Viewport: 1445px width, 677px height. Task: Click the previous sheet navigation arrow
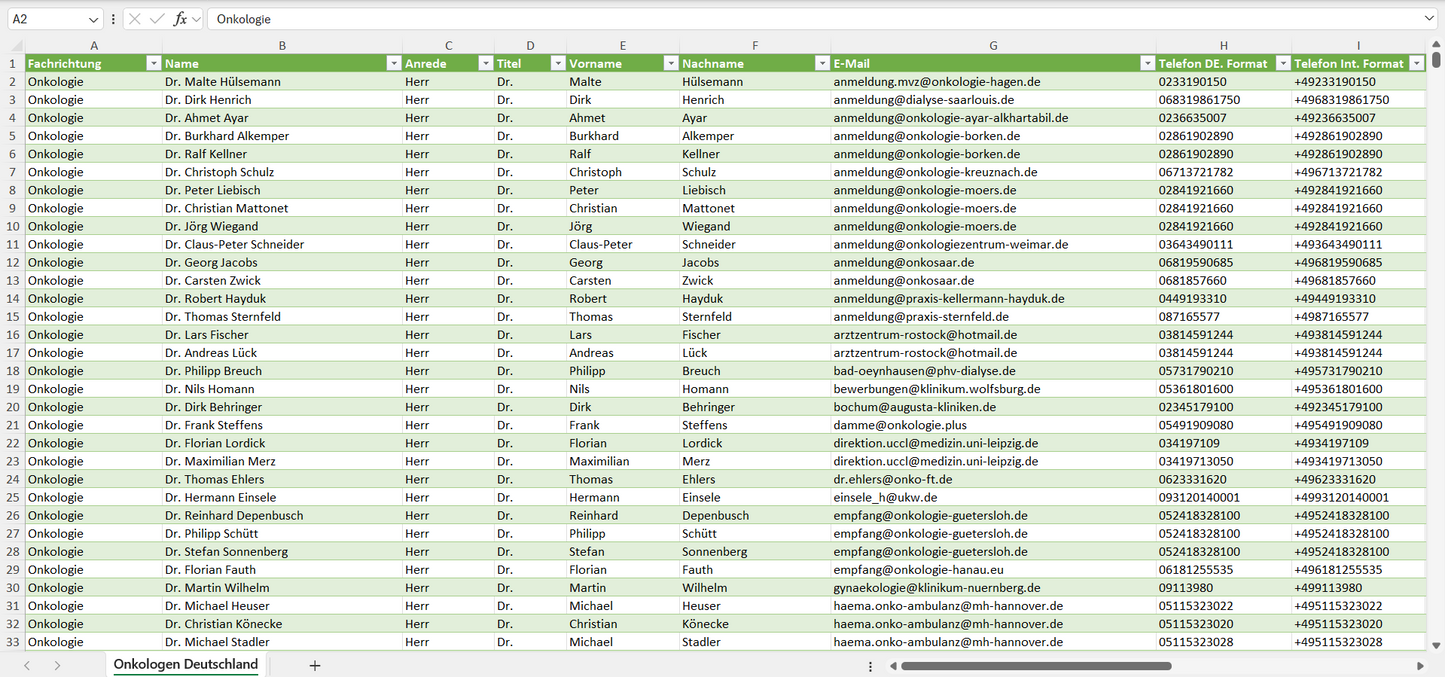tap(27, 665)
